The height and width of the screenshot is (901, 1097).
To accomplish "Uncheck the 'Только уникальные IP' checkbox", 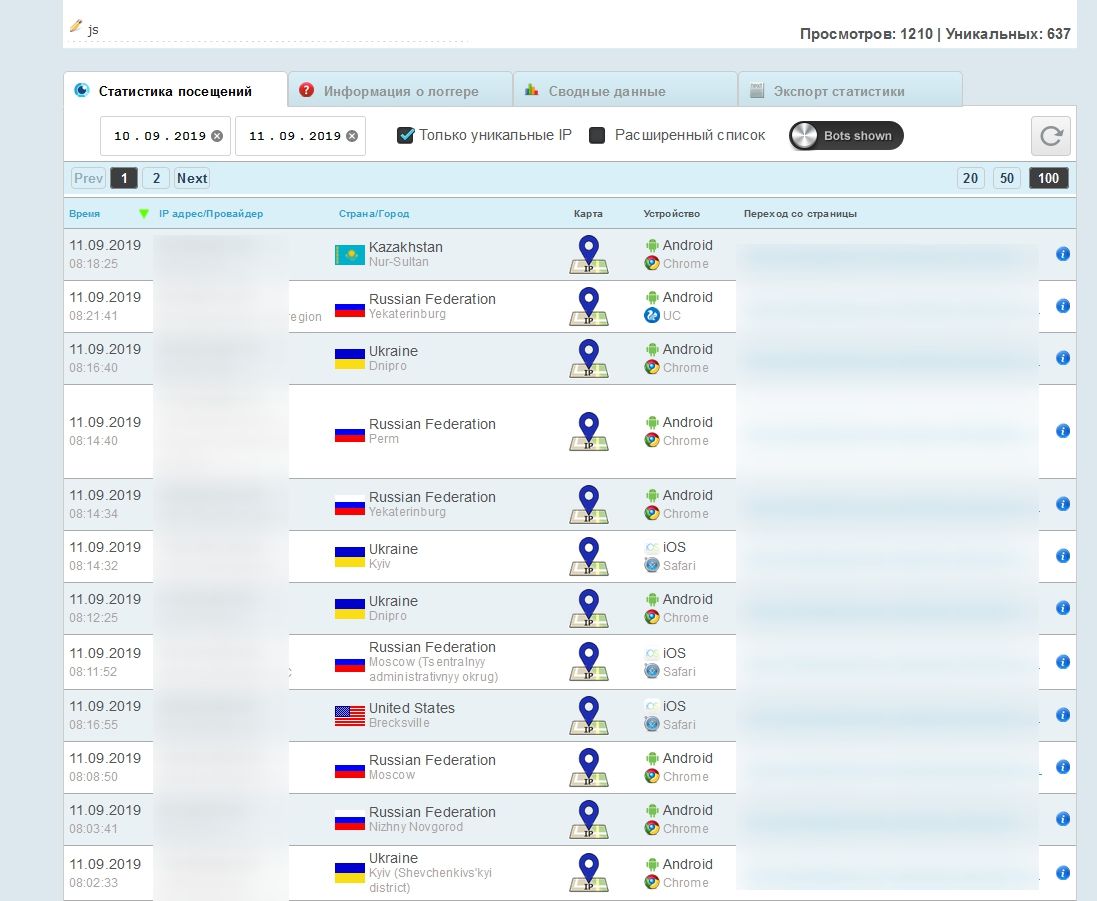I will coord(406,135).
